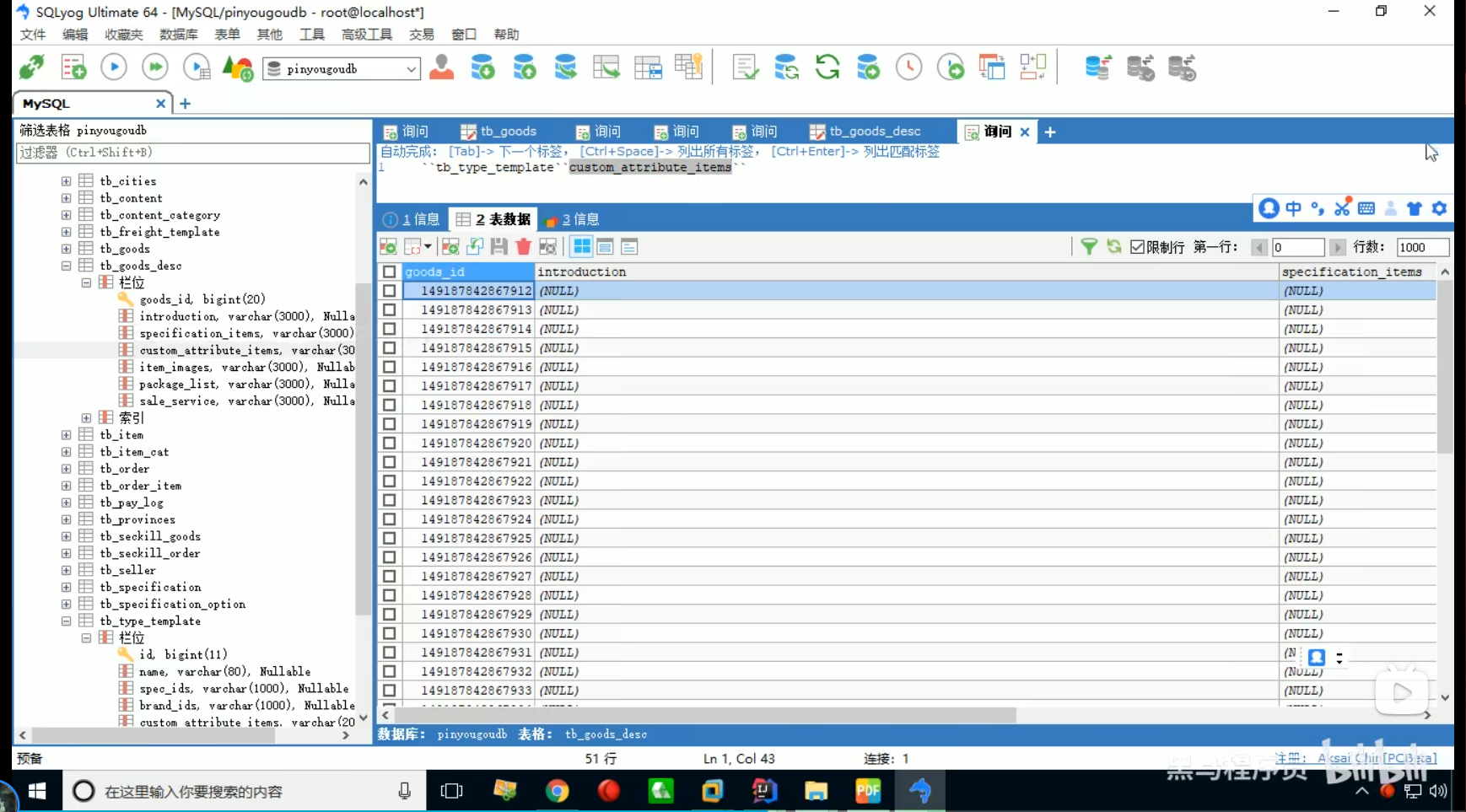Check the row 149187842867924 checkbox
Image resolution: width=1466 pixels, height=812 pixels.
(x=389, y=519)
